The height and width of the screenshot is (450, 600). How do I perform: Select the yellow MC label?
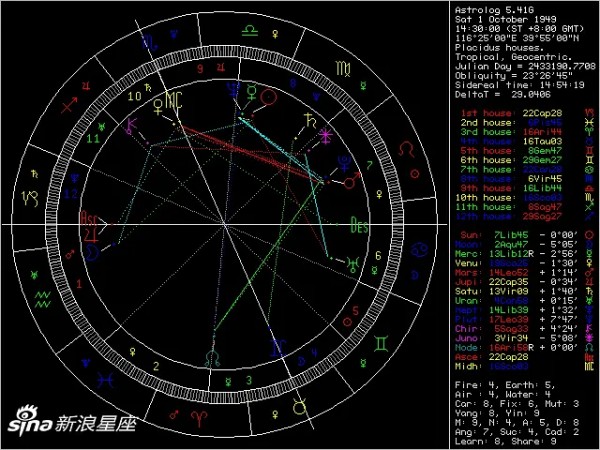tap(173, 101)
